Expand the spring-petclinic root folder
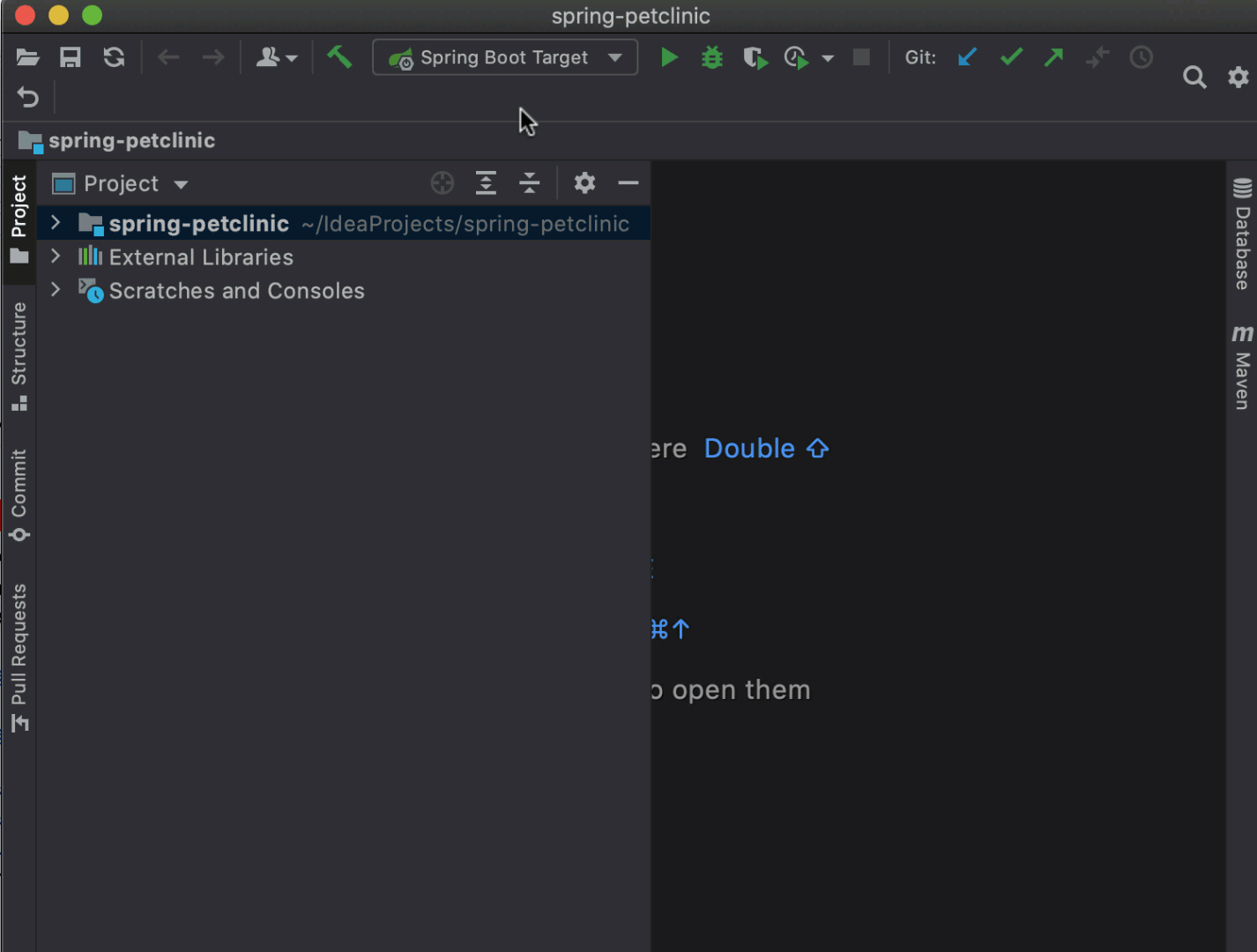The image size is (1257, 952). 56,222
